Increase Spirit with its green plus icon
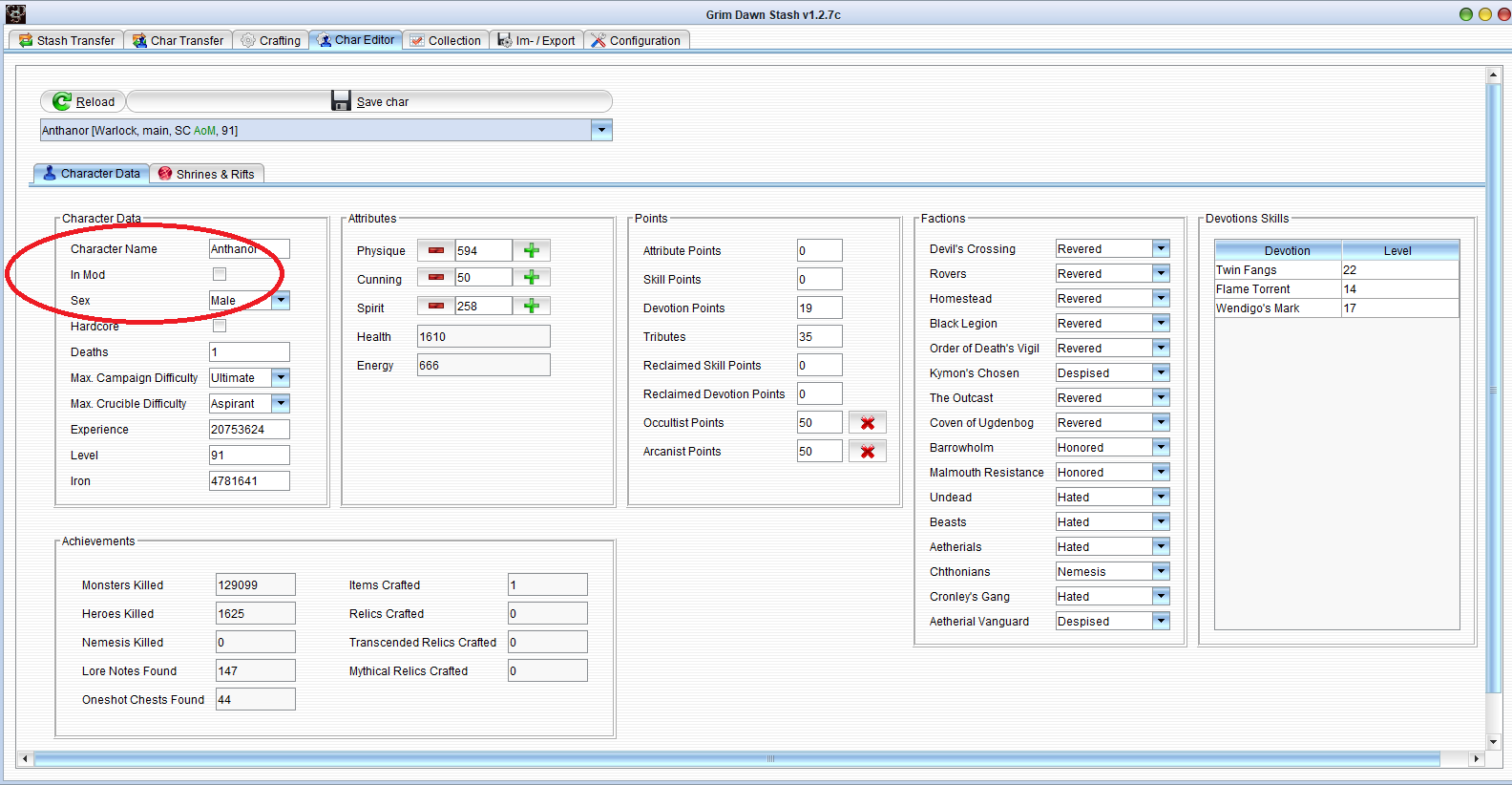 click(532, 307)
